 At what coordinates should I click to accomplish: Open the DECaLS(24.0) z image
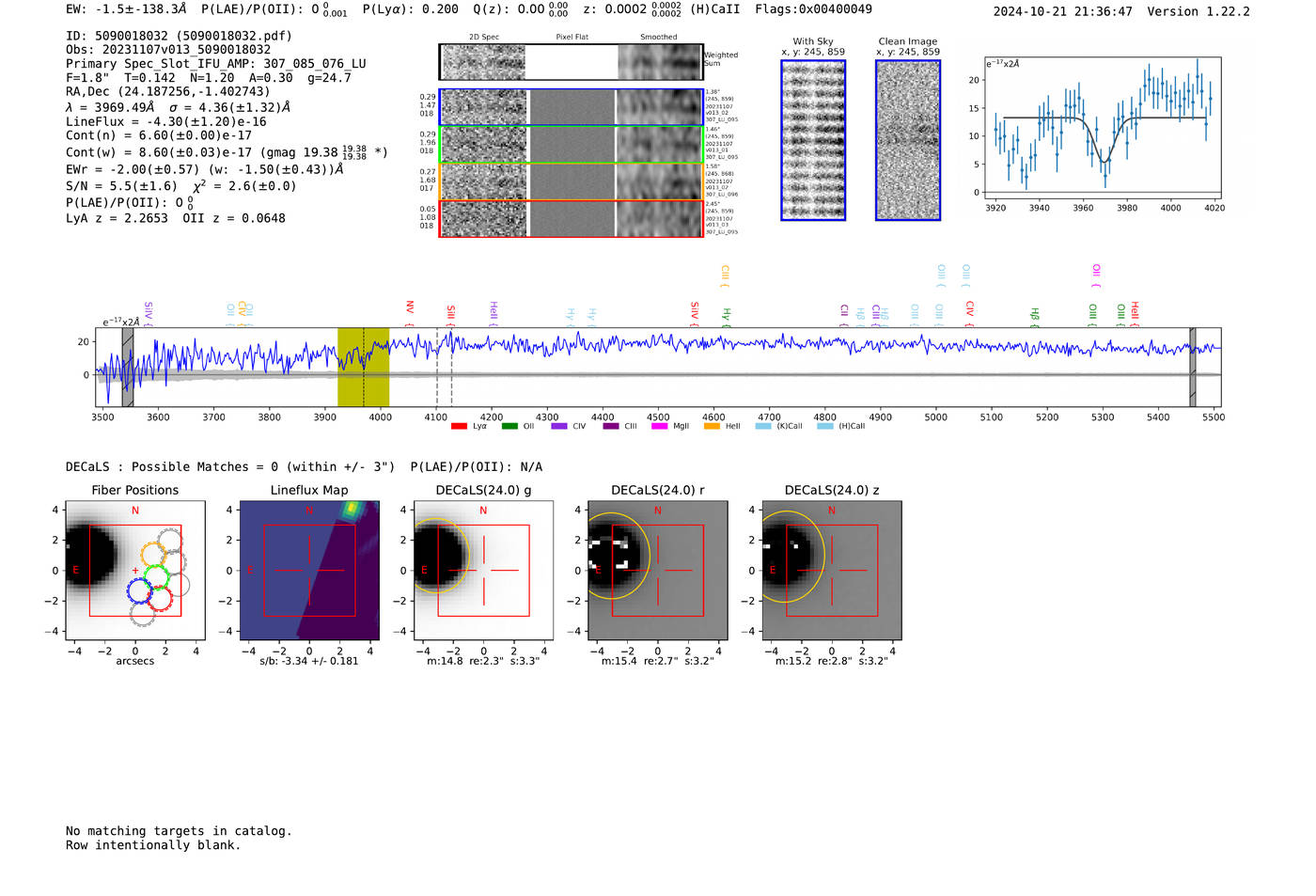[x=832, y=570]
